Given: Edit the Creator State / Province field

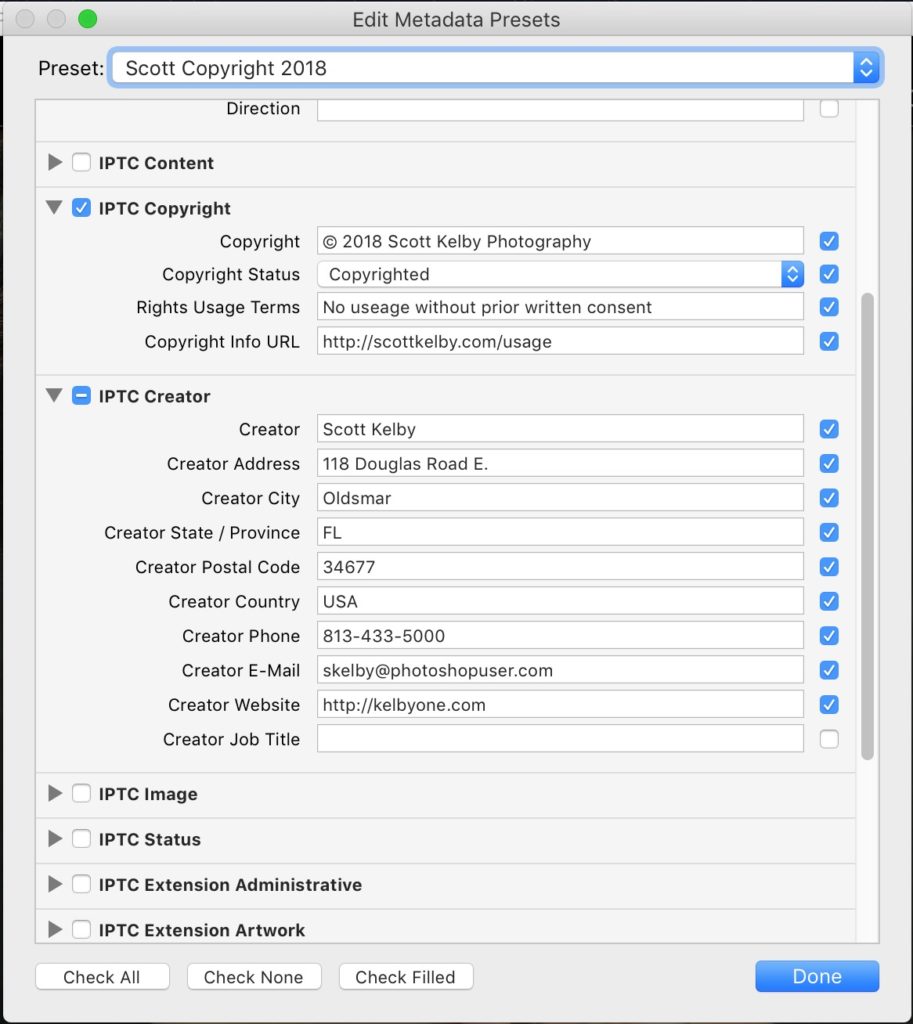Looking at the screenshot, I should pyautogui.click(x=560, y=532).
